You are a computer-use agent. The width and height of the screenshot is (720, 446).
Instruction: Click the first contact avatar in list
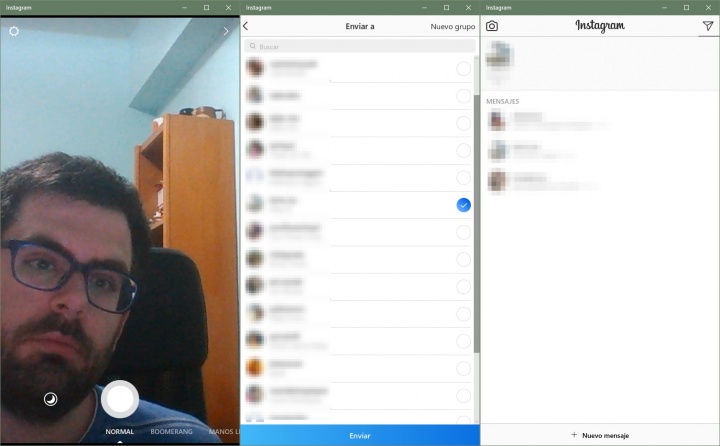click(x=255, y=68)
